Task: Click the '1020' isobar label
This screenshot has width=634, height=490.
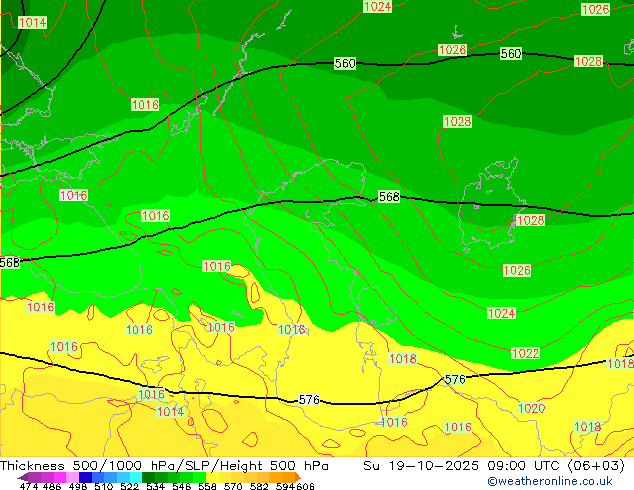Action: point(532,408)
